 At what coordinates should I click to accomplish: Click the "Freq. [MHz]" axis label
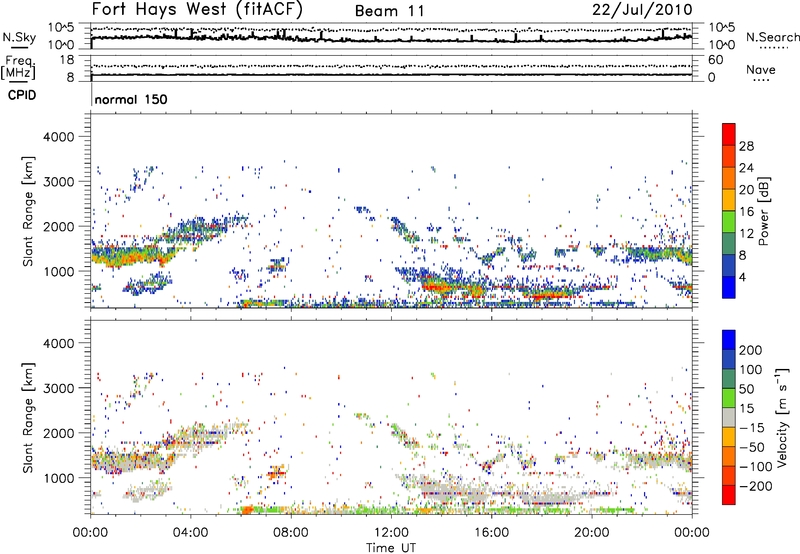18,68
